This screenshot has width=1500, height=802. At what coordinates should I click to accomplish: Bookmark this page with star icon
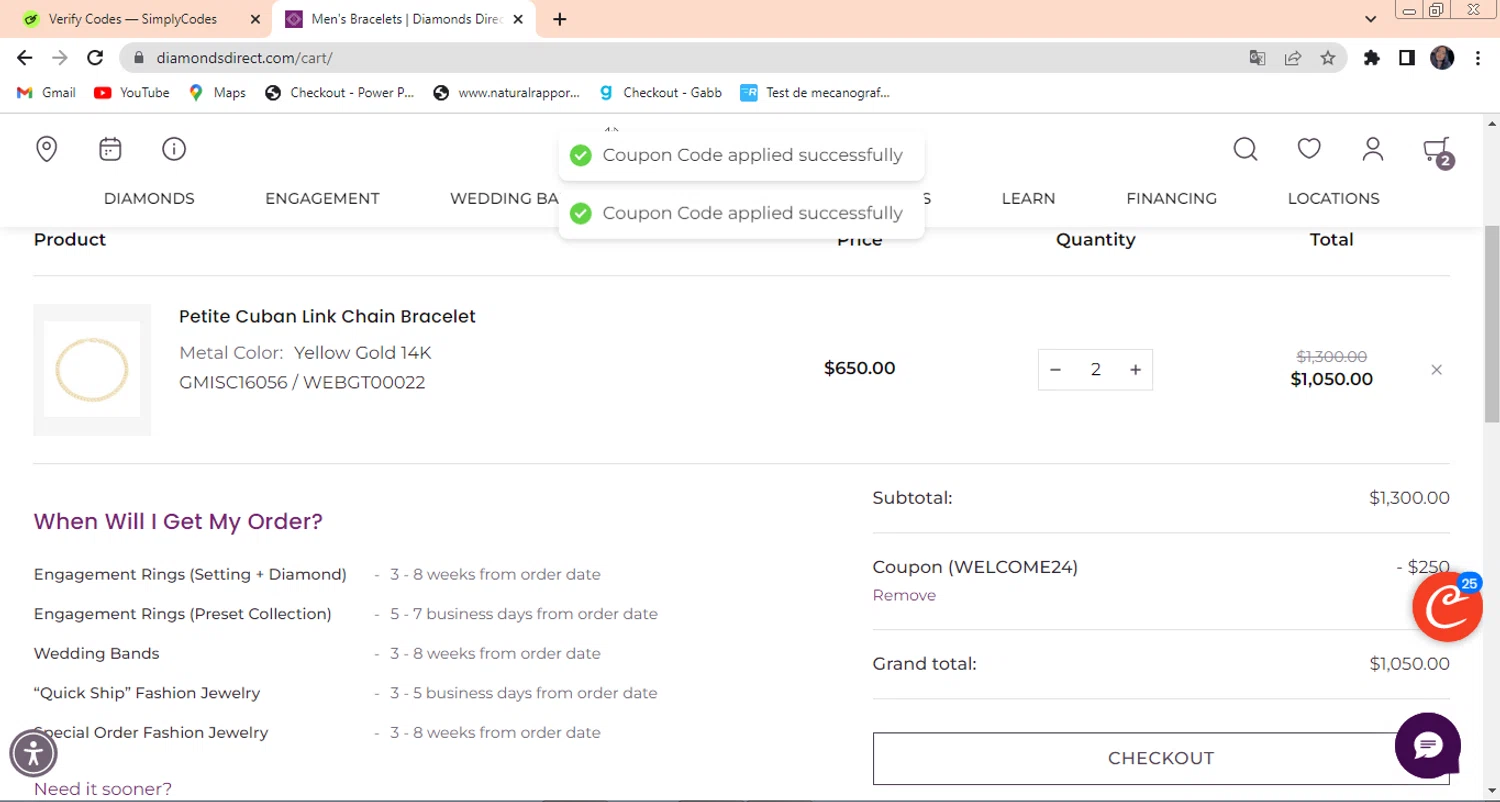click(x=1328, y=58)
